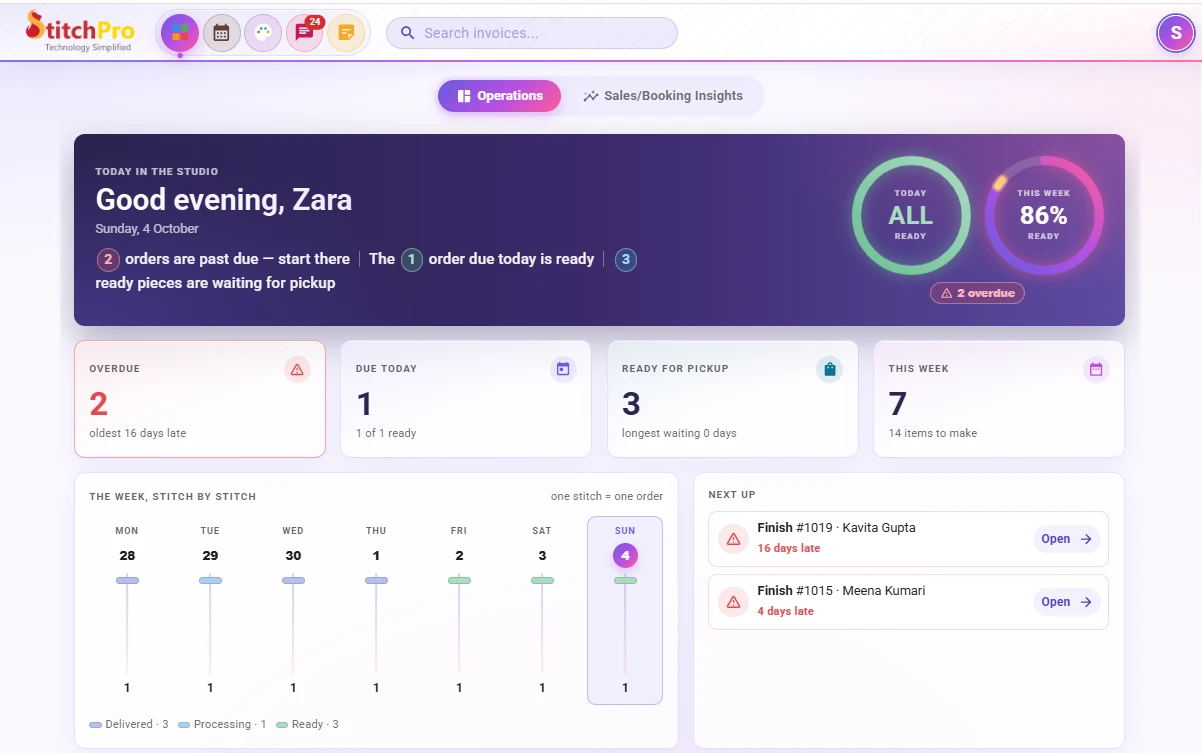
Task: Click "THE WEEK, STITCH BY STITCH" heading
Action: point(173,496)
